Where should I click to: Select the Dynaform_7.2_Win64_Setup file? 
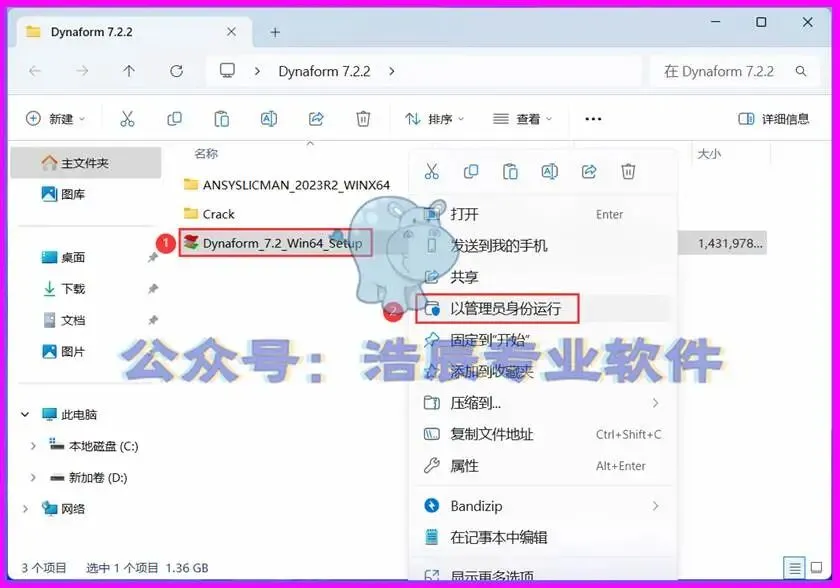point(275,243)
